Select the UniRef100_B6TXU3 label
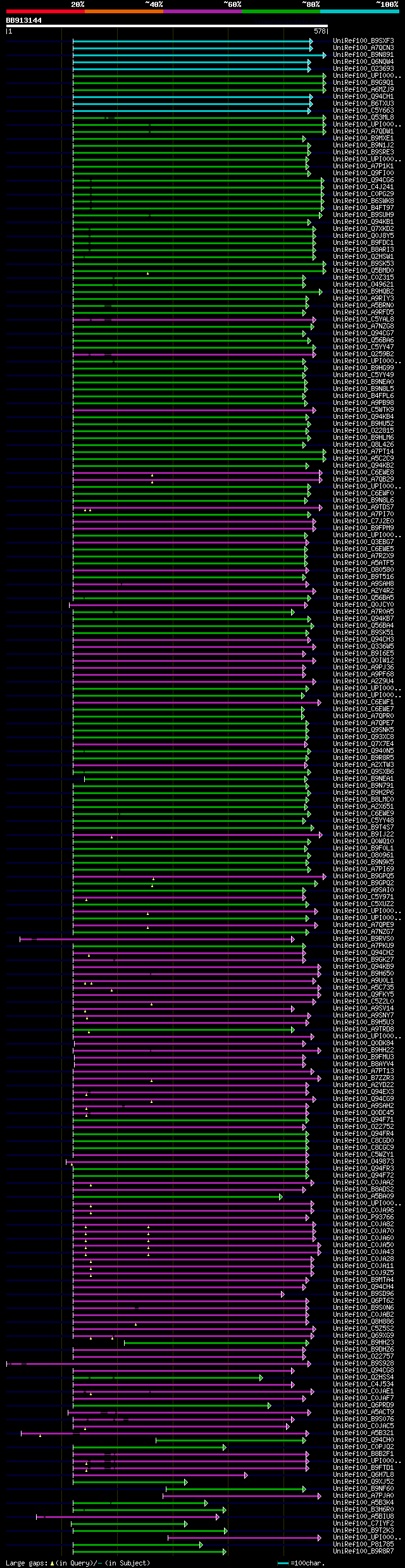This screenshot has height=1568, width=405. tap(363, 104)
